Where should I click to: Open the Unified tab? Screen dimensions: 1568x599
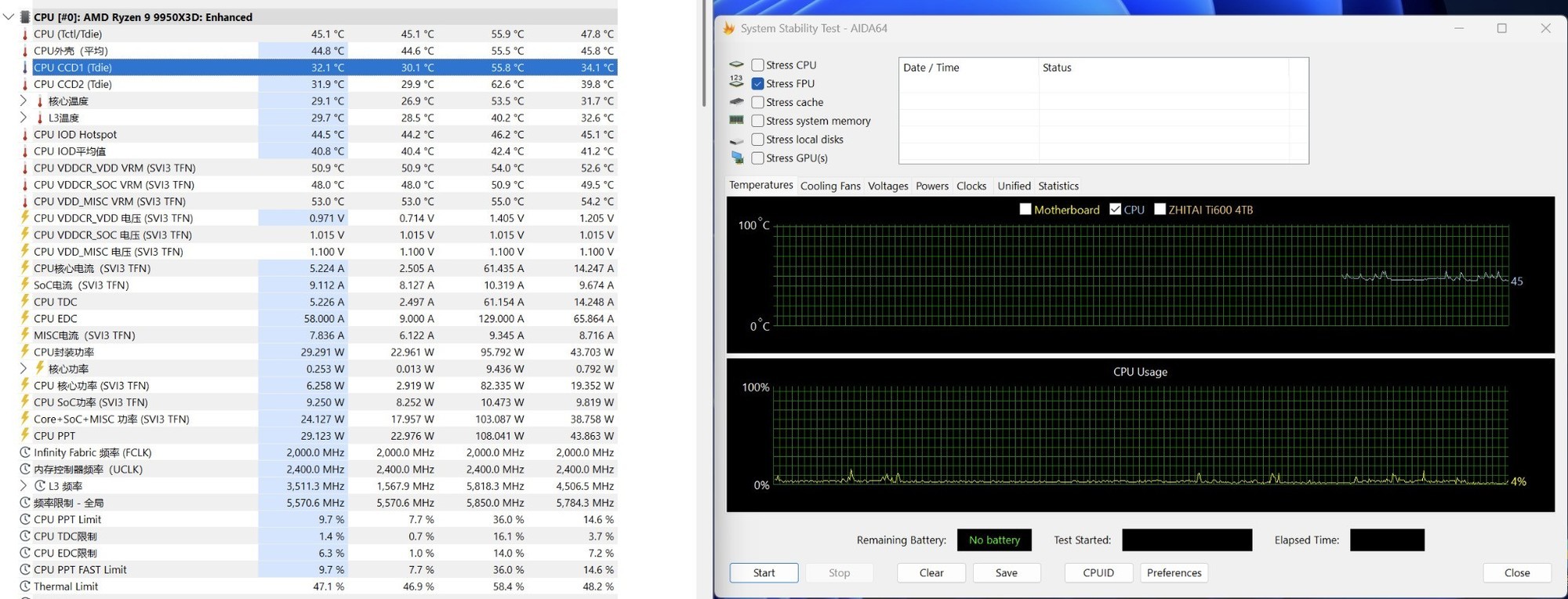tap(1014, 186)
